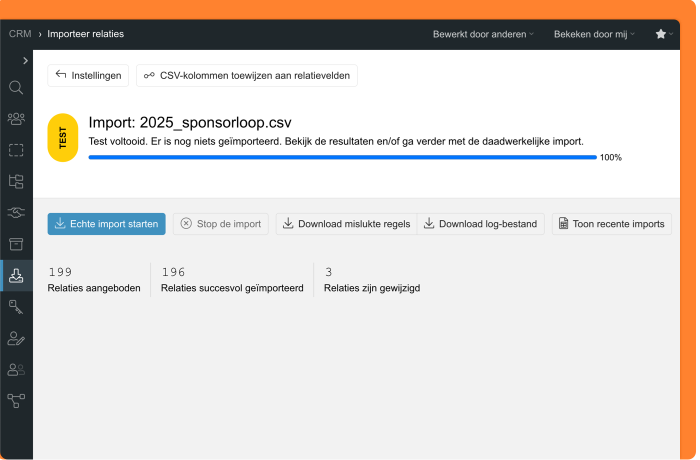Open 'CSV-kolommen toewijzen aan relatievelden'

(247, 75)
